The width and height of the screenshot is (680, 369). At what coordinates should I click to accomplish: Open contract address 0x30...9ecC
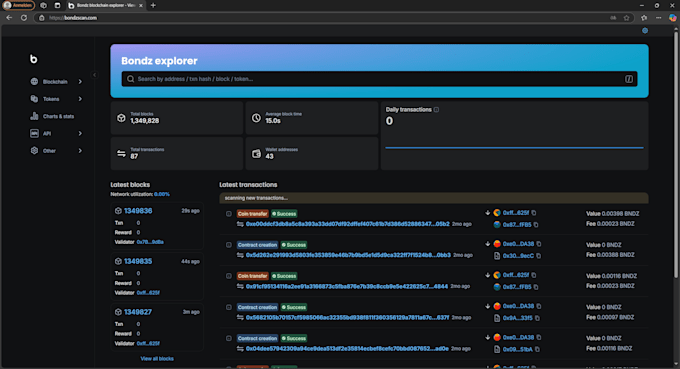coord(518,256)
